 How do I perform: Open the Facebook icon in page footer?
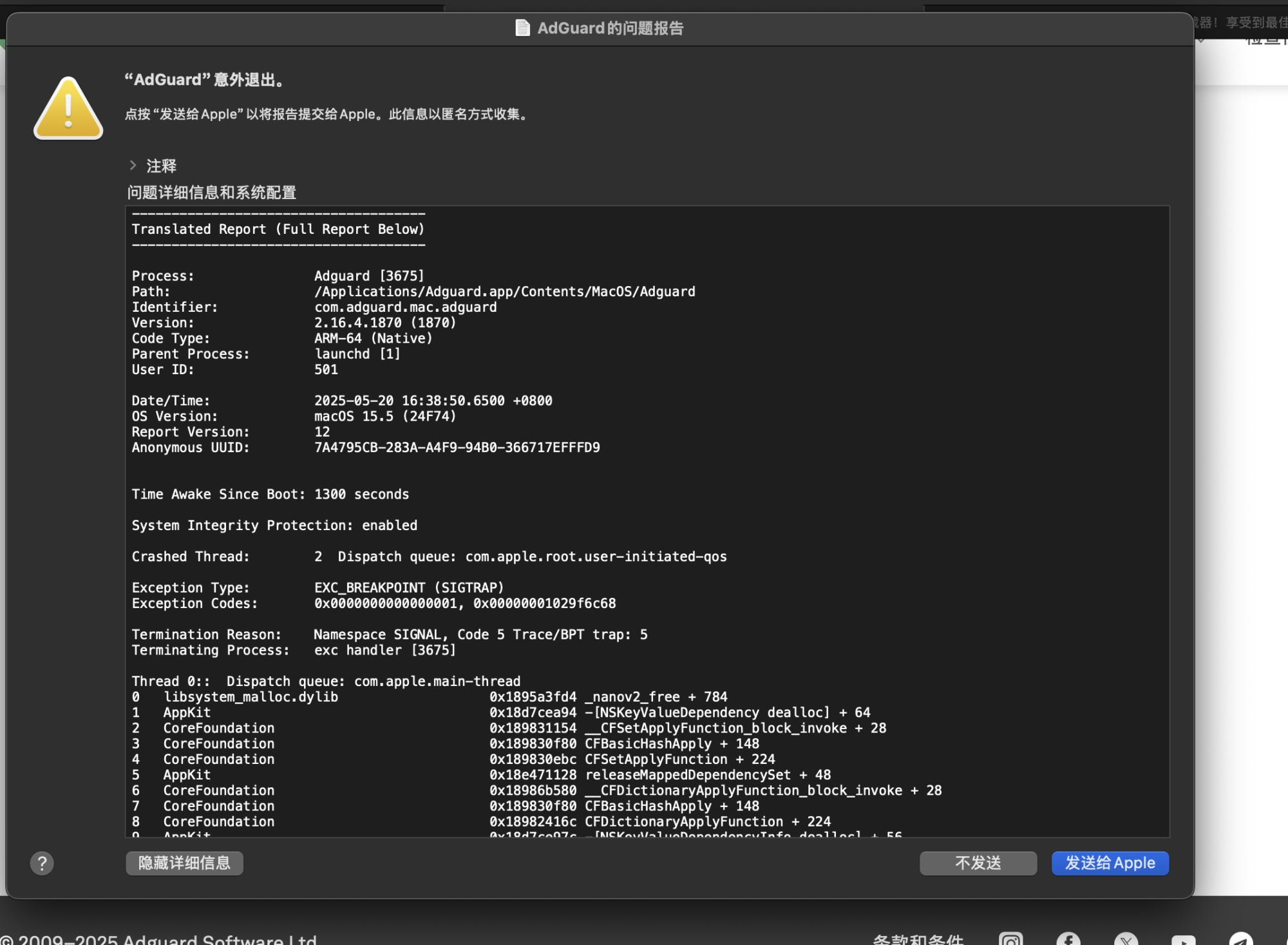click(1068, 940)
